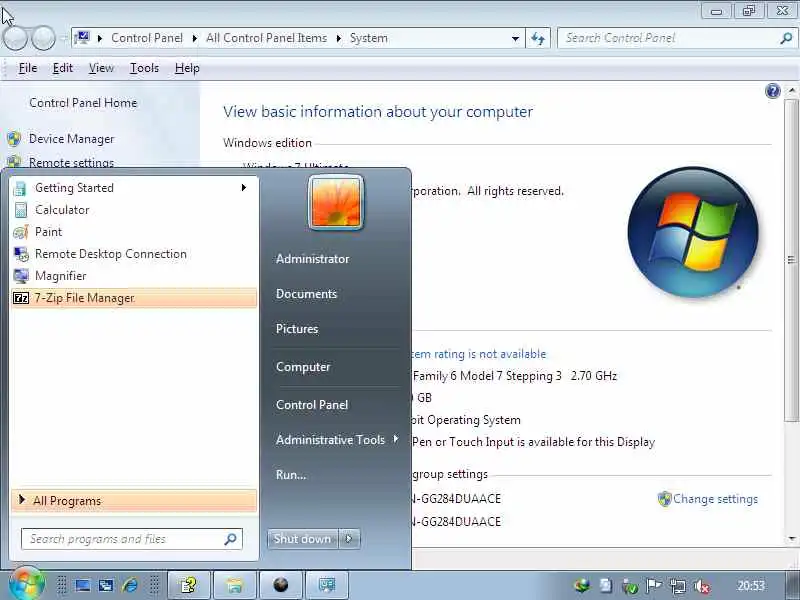Click the Forward navigation button
The width and height of the screenshot is (800, 600).
44,38
